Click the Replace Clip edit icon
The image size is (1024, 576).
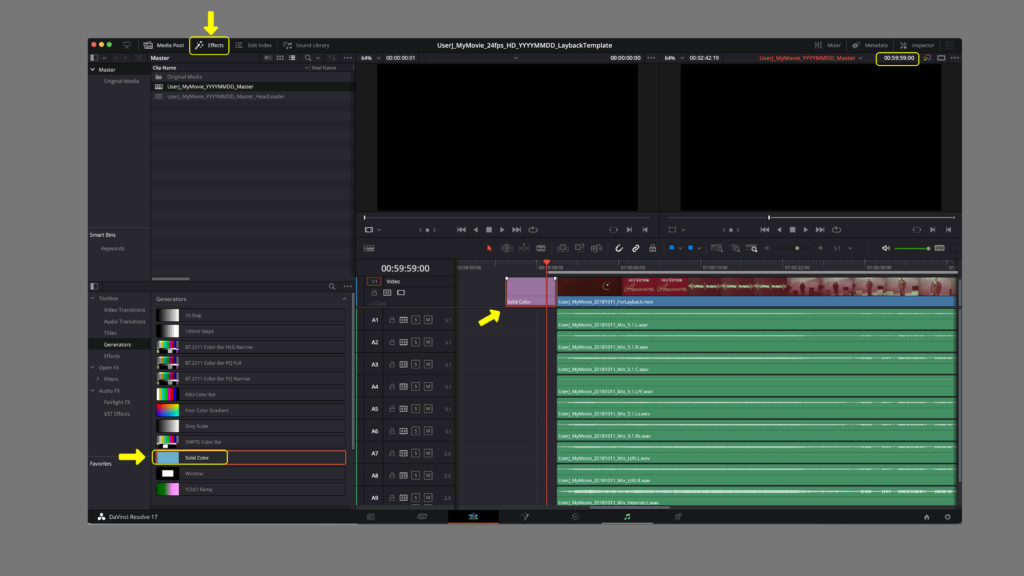(x=596, y=248)
